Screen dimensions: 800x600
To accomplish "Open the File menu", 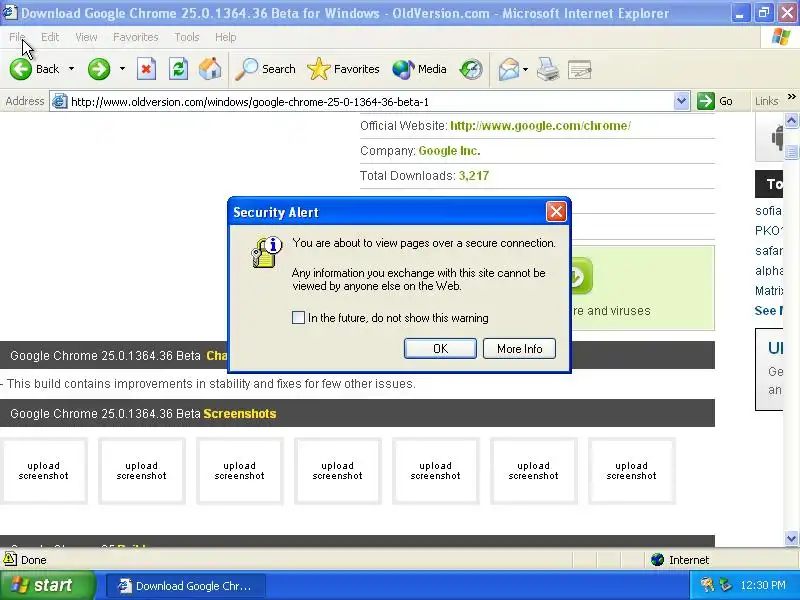I will coord(17,37).
